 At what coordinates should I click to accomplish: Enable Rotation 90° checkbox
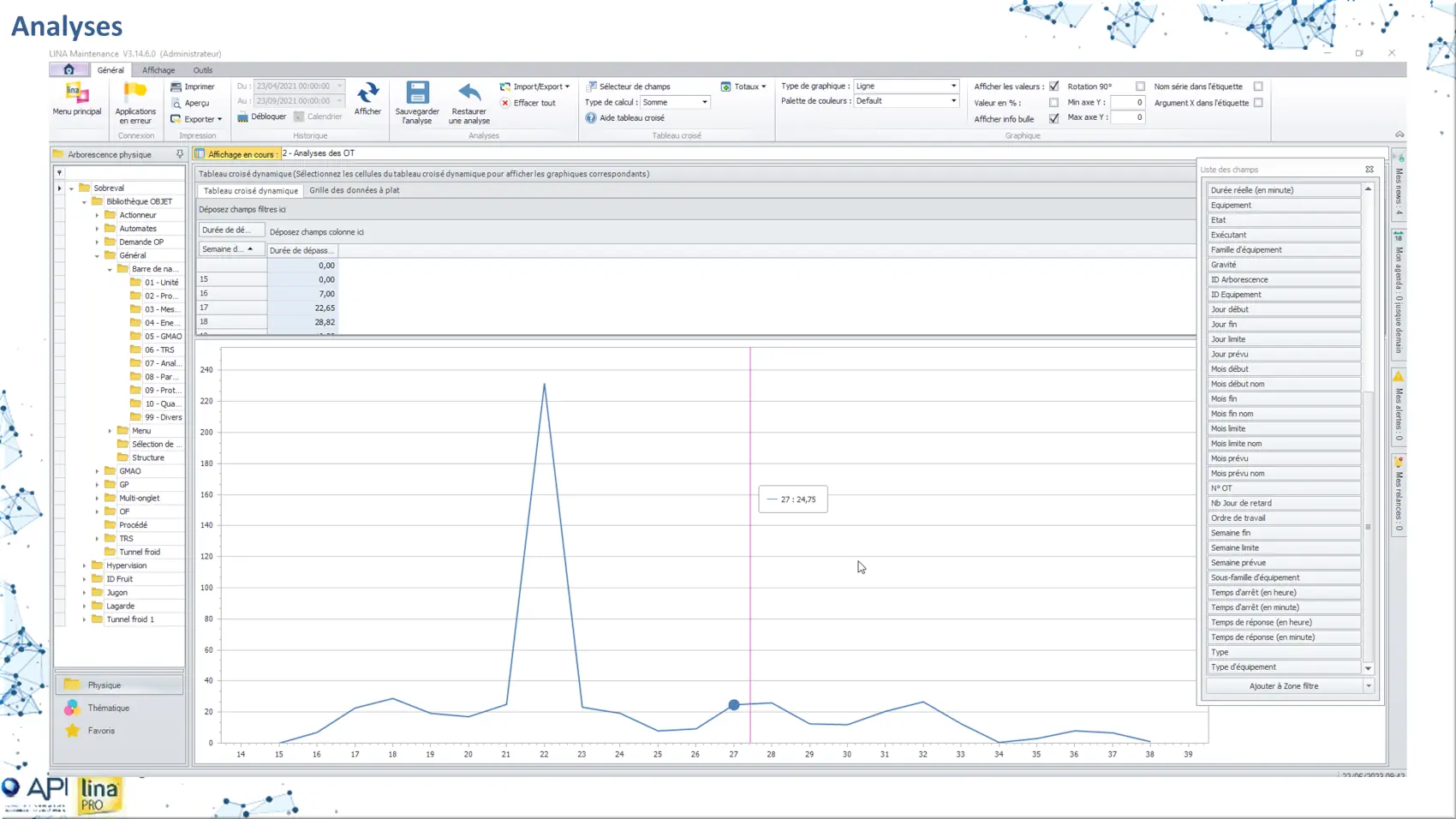[x=1140, y=87]
